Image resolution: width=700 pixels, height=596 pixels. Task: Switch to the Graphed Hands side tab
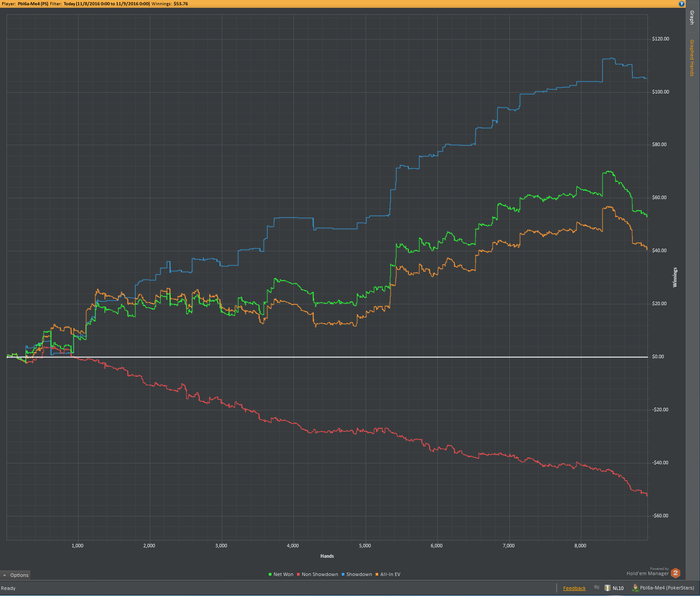pyautogui.click(x=692, y=58)
